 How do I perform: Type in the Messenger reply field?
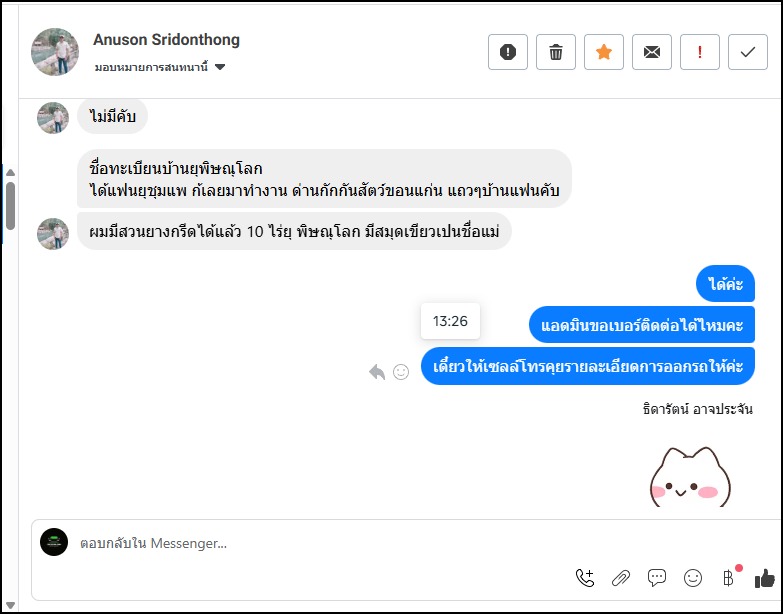click(x=300, y=543)
